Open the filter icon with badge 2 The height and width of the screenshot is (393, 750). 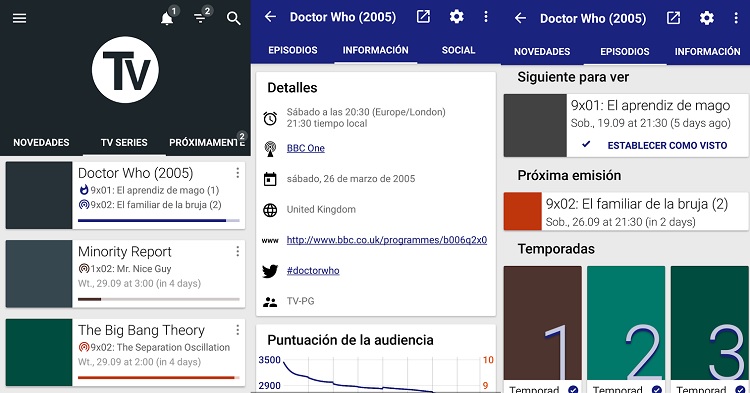tap(200, 18)
